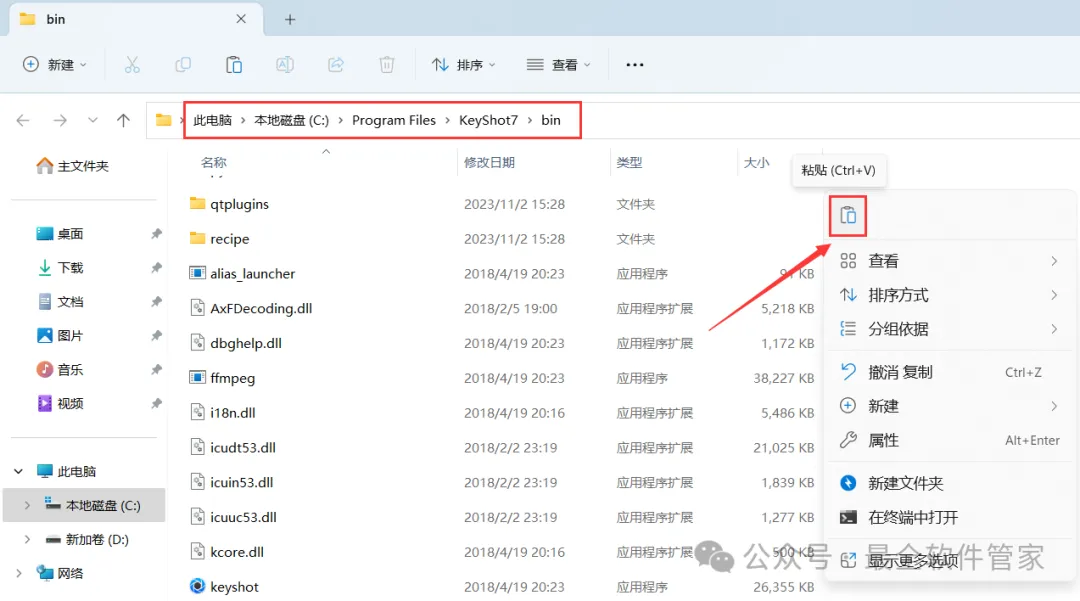Viewport: 1080px width, 601px height.
Task: Choose 撤消 复制 in context menu
Action: pyautogui.click(x=950, y=372)
